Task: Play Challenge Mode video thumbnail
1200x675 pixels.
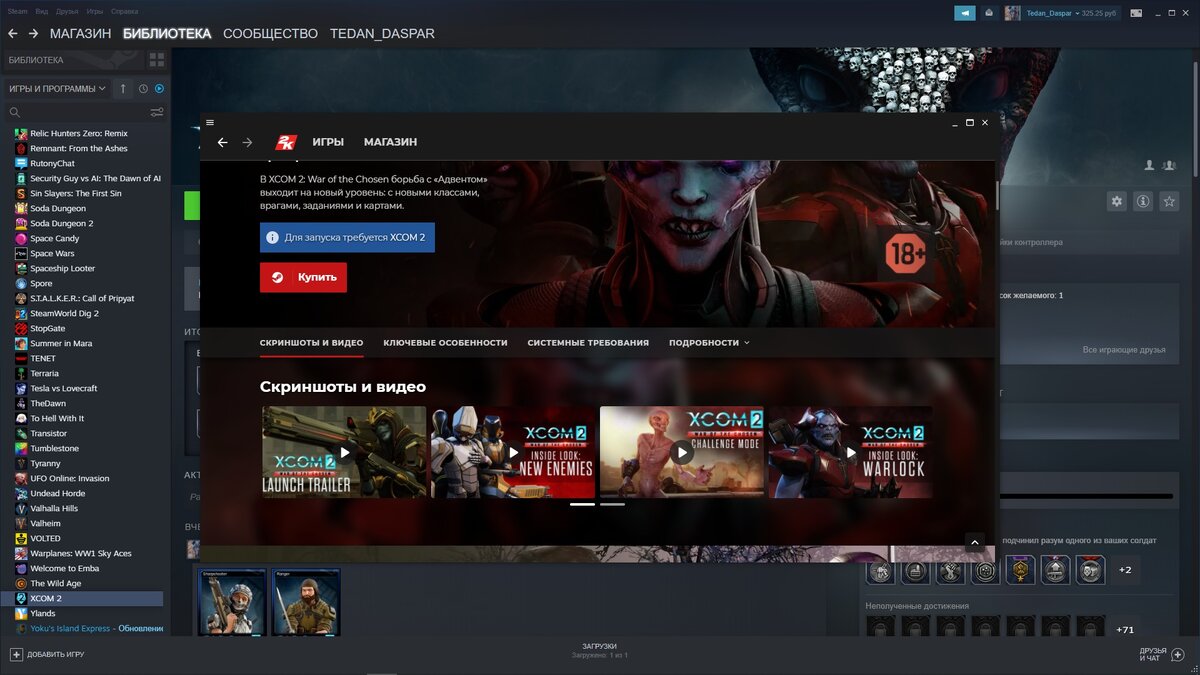Action: pyautogui.click(x=682, y=452)
